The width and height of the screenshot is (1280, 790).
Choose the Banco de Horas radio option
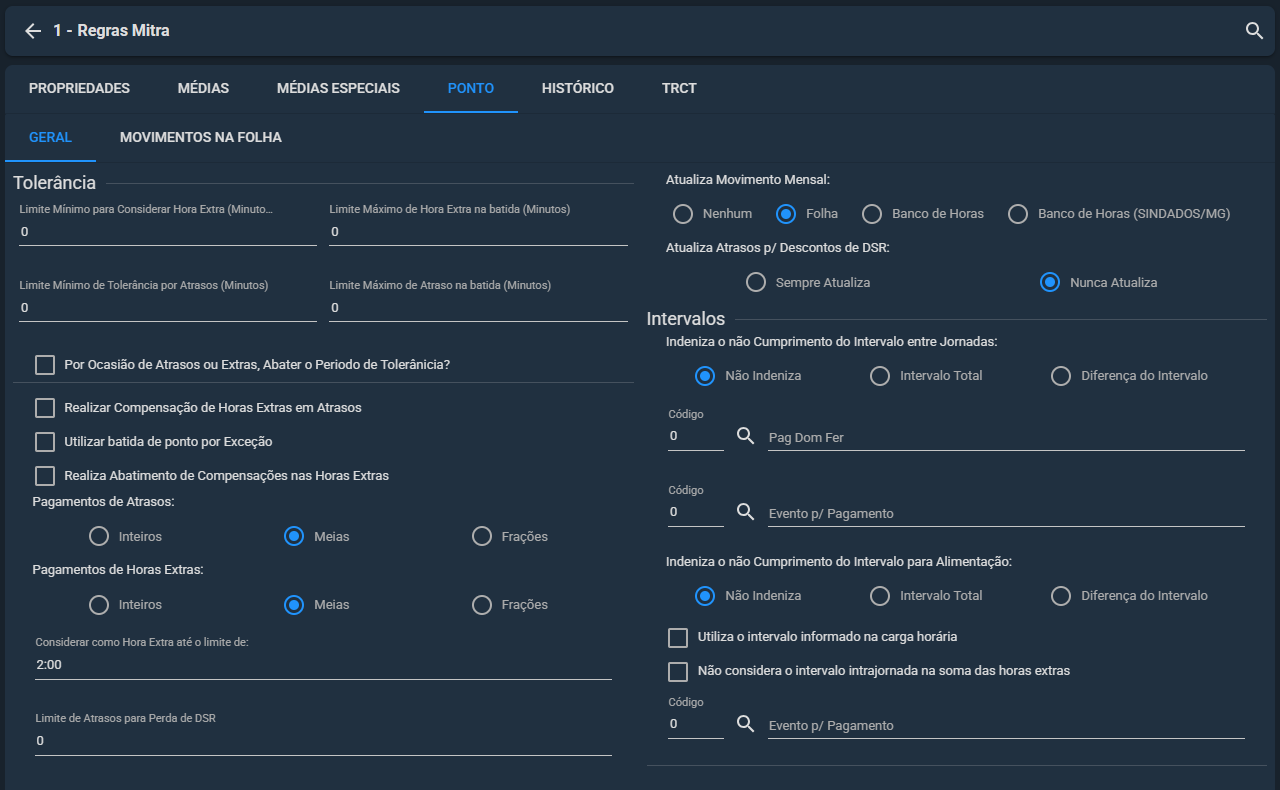[872, 214]
